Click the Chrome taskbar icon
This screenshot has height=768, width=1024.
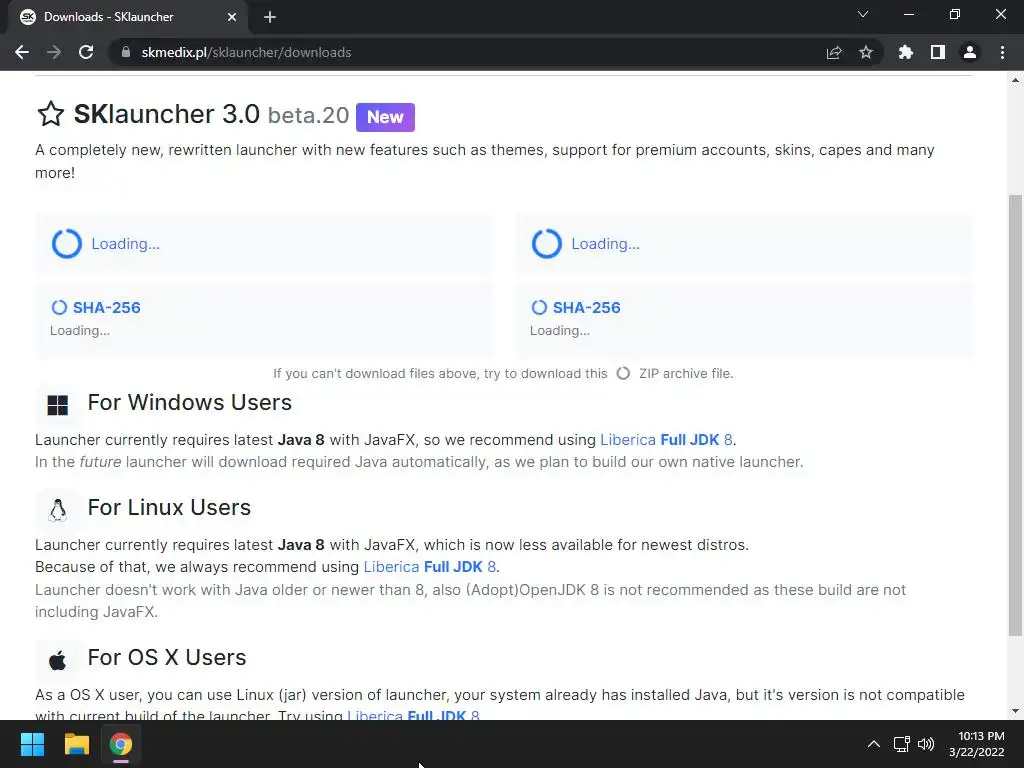pyautogui.click(x=121, y=744)
